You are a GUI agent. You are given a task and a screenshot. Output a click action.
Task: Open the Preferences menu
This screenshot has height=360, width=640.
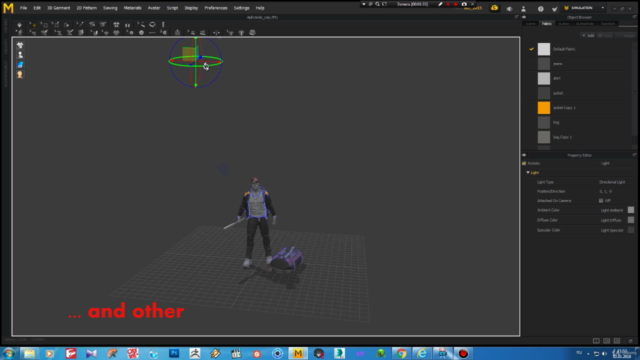(x=216, y=8)
